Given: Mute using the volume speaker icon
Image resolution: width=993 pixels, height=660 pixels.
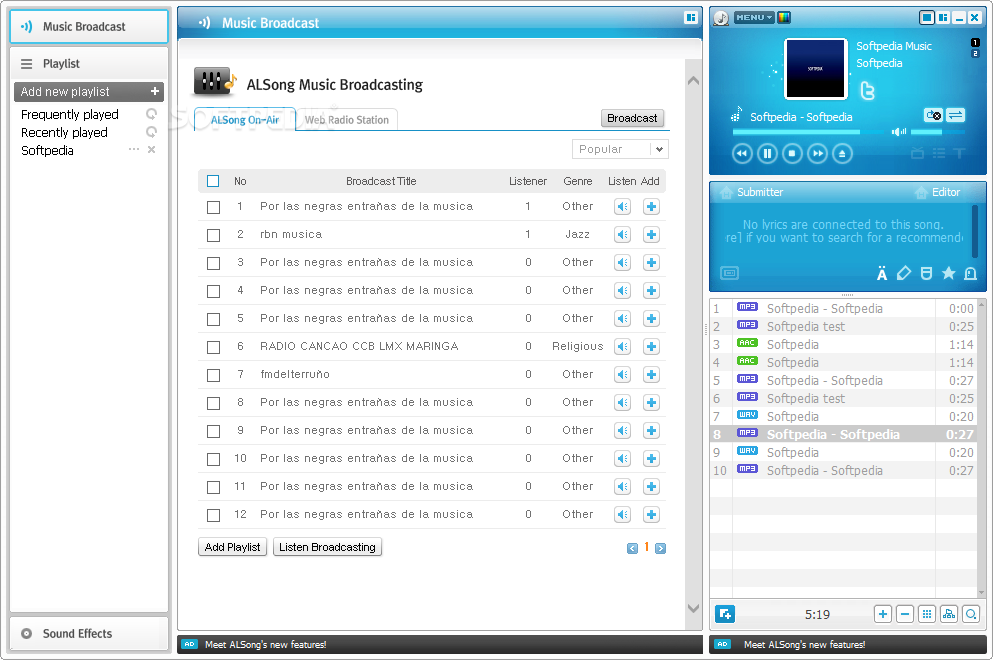Looking at the screenshot, I should (899, 132).
